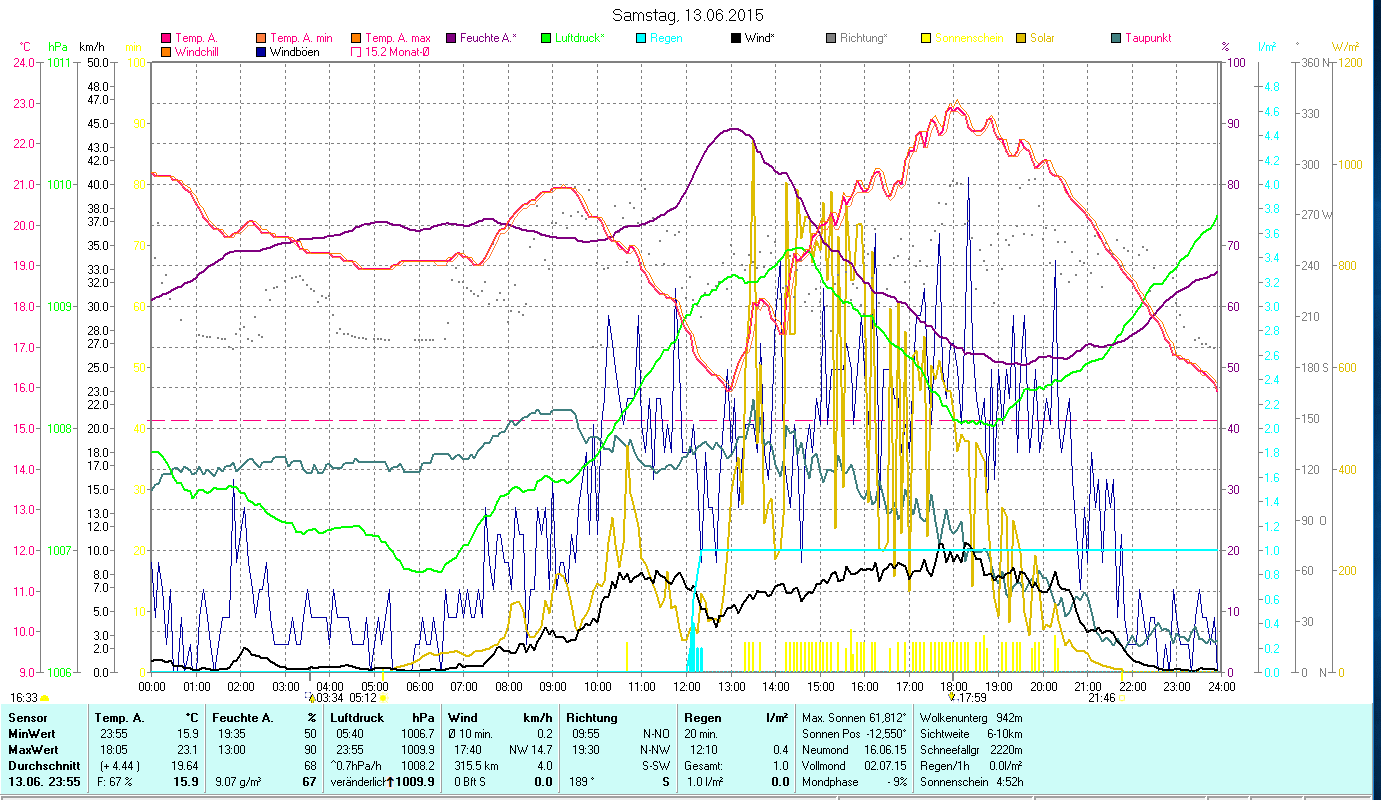Image resolution: width=1381 pixels, height=800 pixels.
Task: Click the green Luftdruck legend square
Action: click(545, 38)
